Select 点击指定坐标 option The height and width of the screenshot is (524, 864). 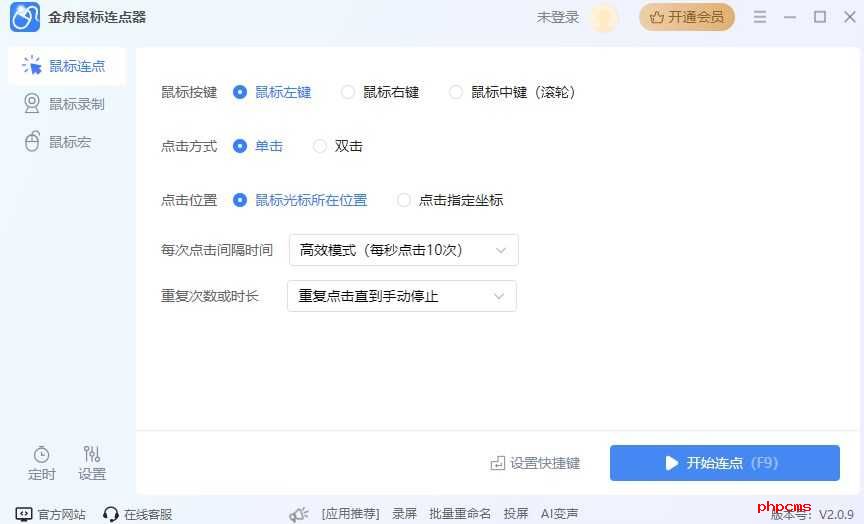[x=404, y=200]
